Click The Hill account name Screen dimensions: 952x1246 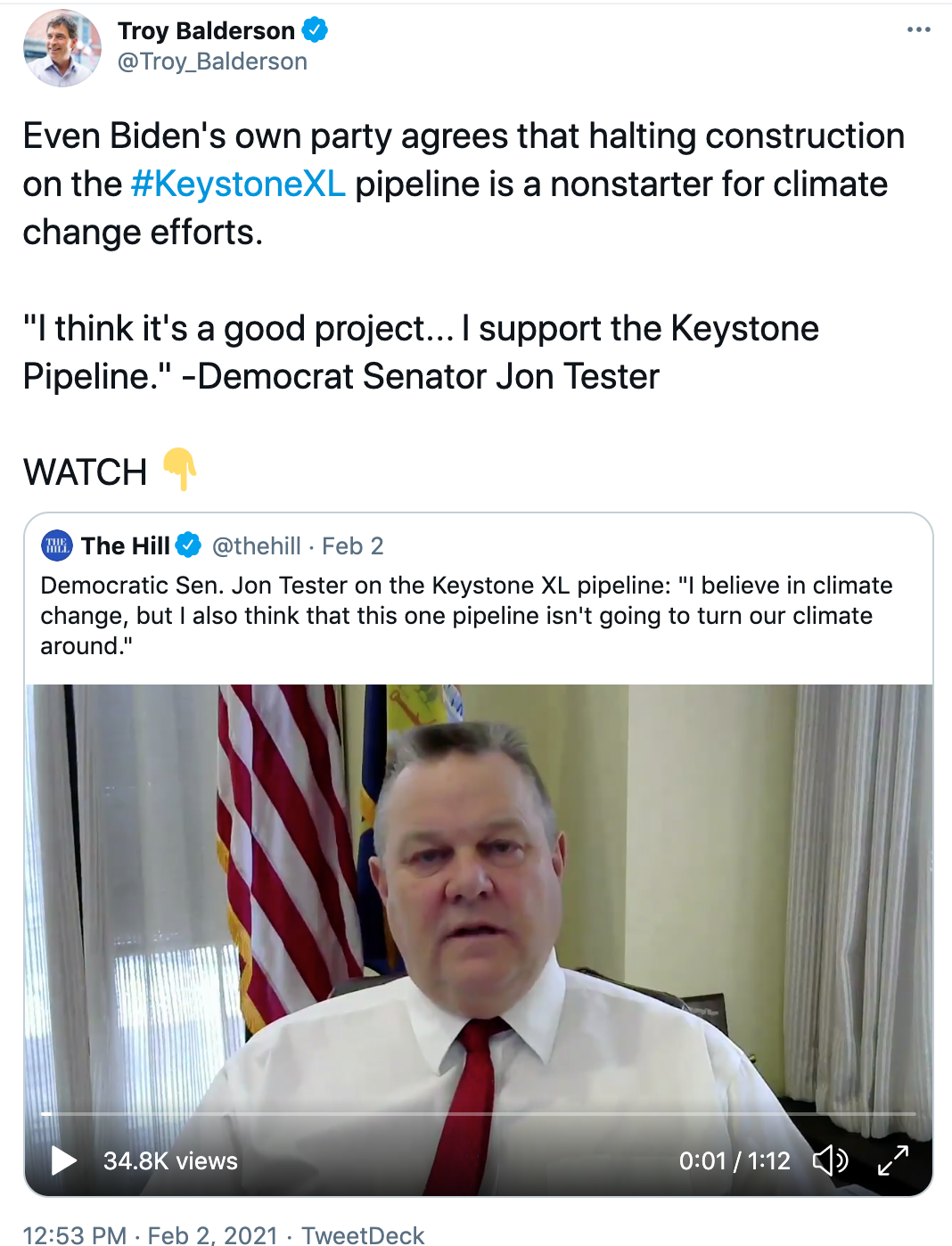tap(126, 545)
